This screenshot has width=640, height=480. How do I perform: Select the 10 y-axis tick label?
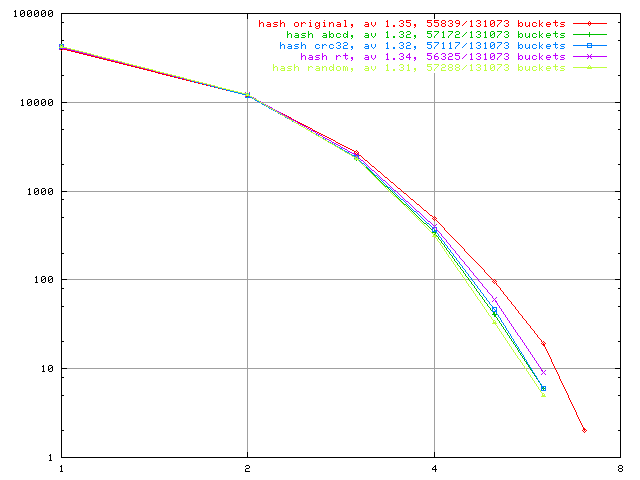47,369
